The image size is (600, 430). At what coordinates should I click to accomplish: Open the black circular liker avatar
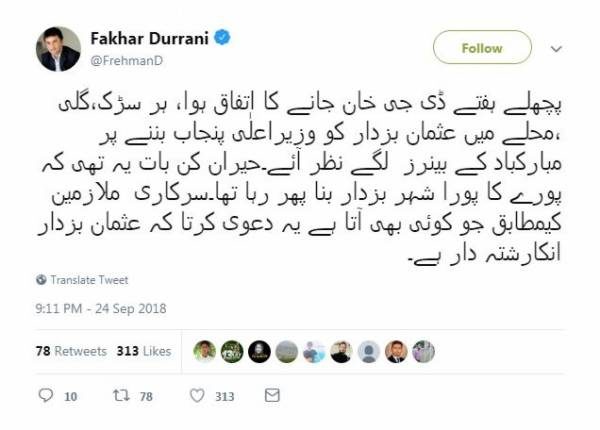point(259,352)
